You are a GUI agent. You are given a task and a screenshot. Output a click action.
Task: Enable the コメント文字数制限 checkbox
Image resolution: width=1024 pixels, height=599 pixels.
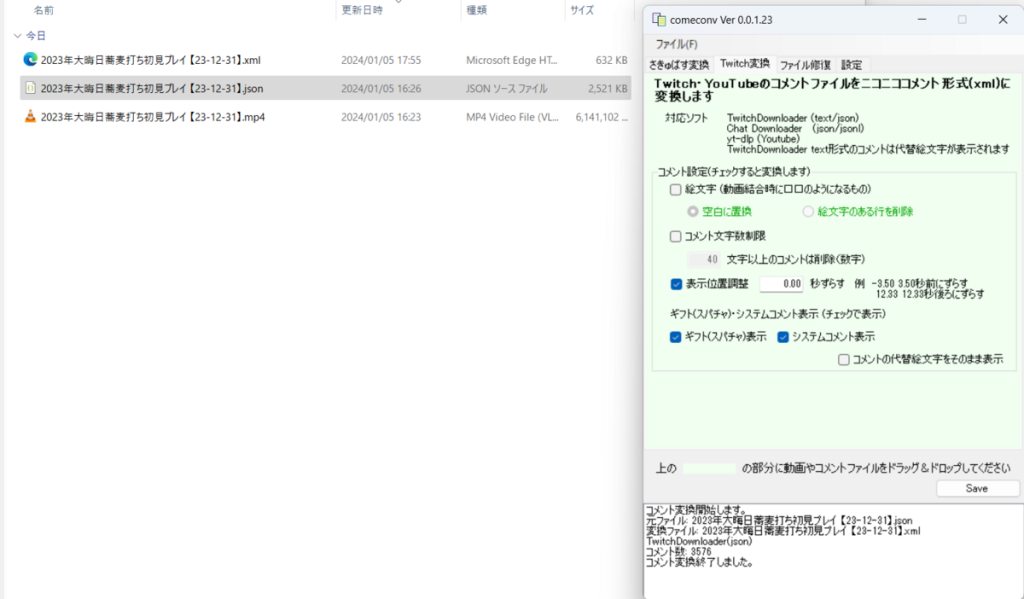tap(676, 237)
